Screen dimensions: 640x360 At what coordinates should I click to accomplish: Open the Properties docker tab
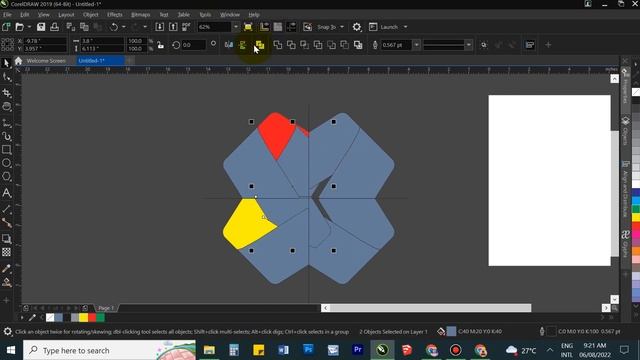click(x=625, y=86)
